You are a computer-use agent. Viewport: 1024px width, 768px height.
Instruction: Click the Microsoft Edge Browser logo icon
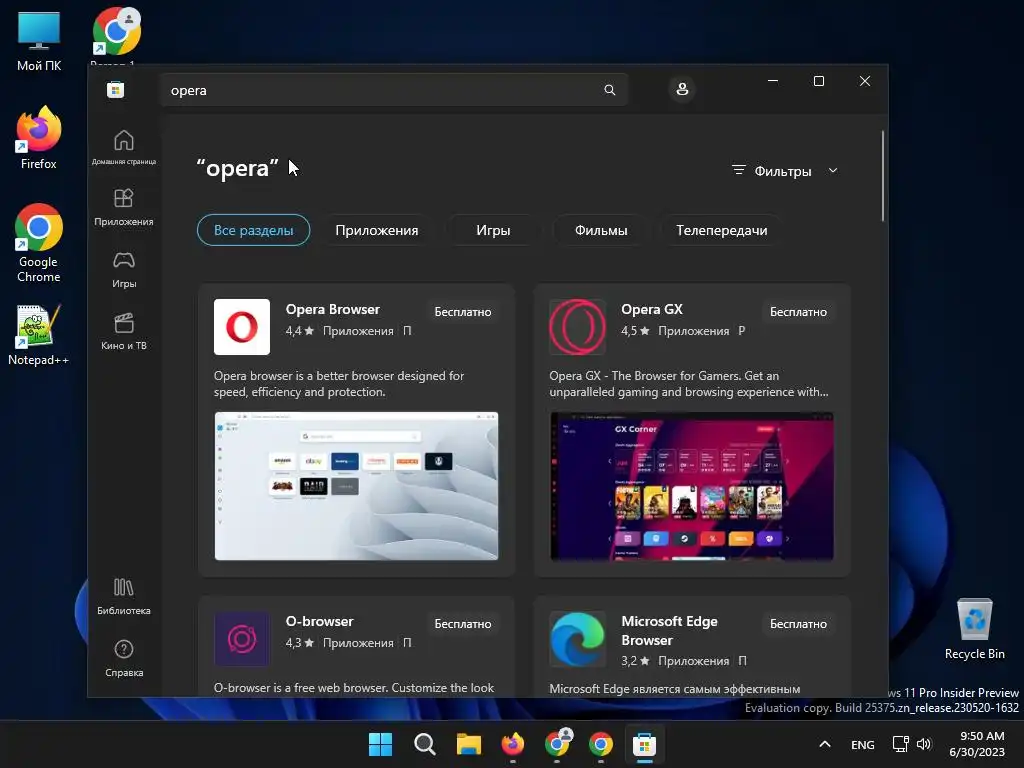pyautogui.click(x=577, y=639)
